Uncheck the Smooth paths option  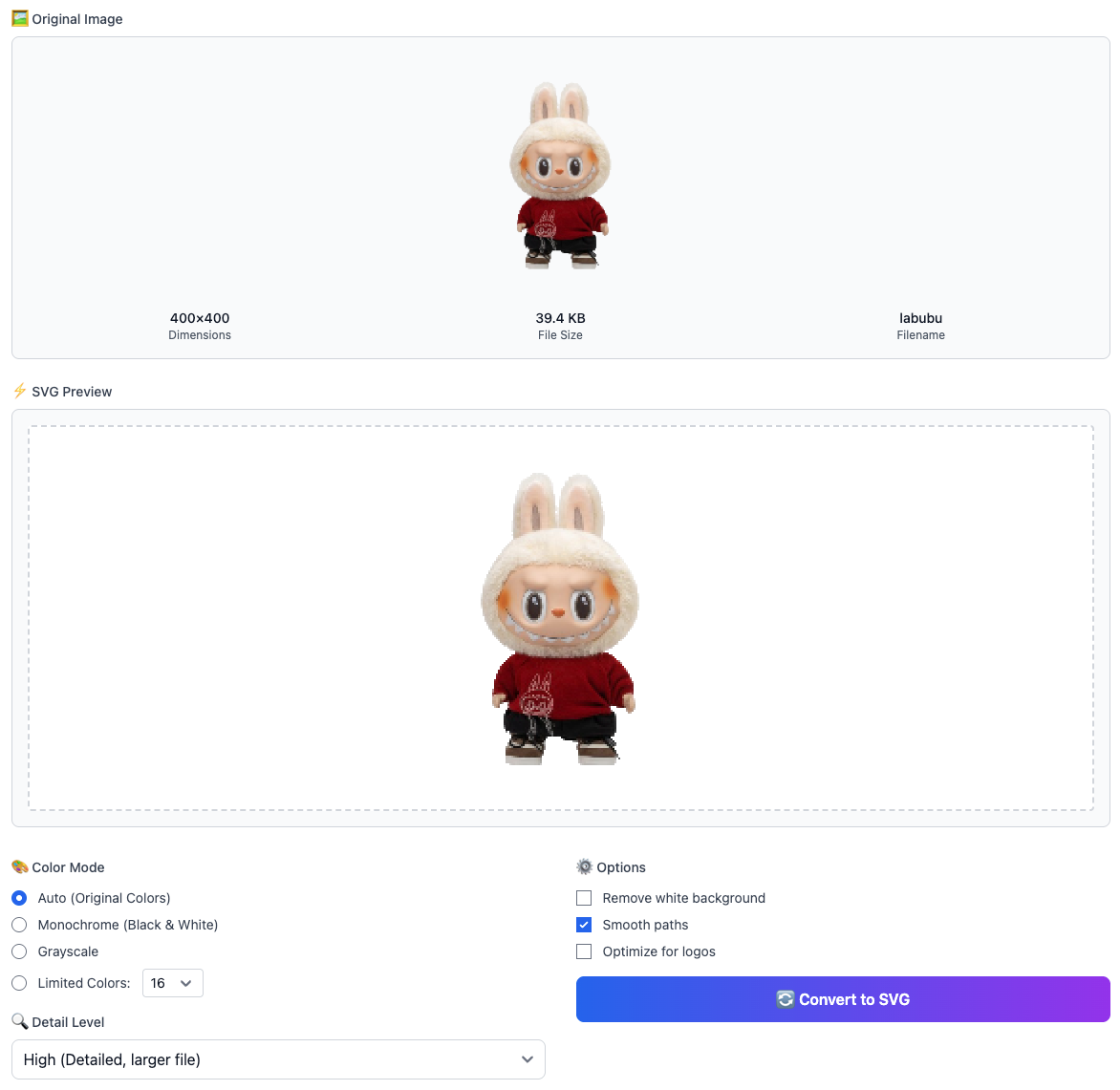pyautogui.click(x=584, y=925)
